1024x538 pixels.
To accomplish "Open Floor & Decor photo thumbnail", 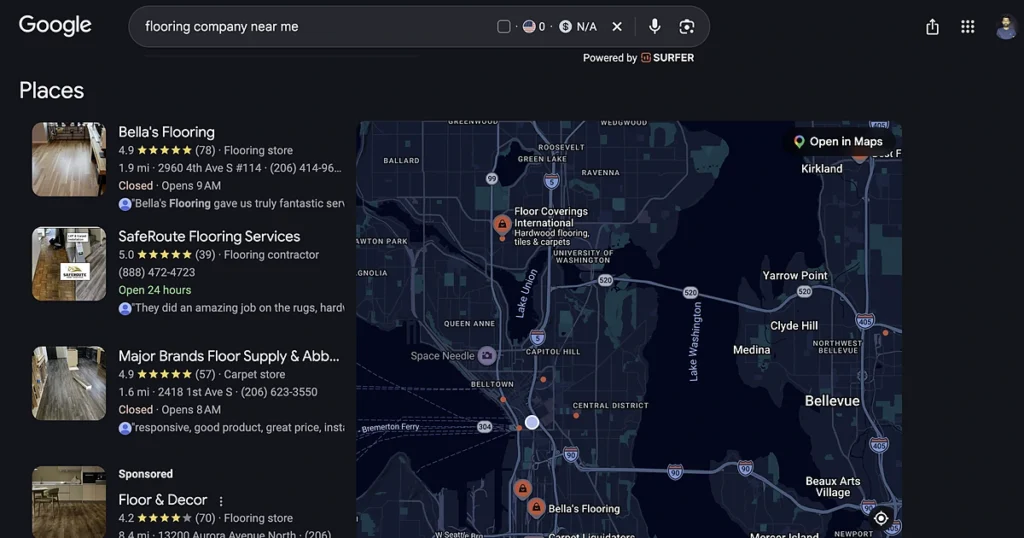I will (69, 501).
